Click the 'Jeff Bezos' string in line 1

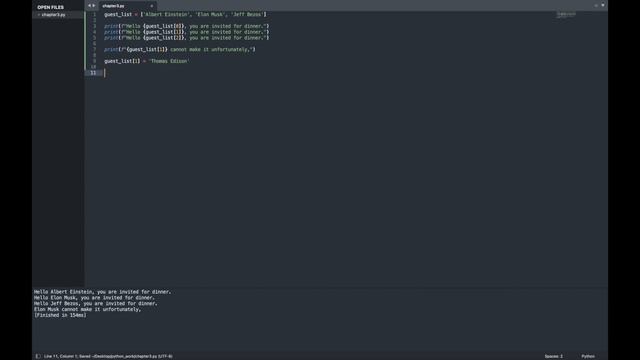pyautogui.click(x=248, y=14)
